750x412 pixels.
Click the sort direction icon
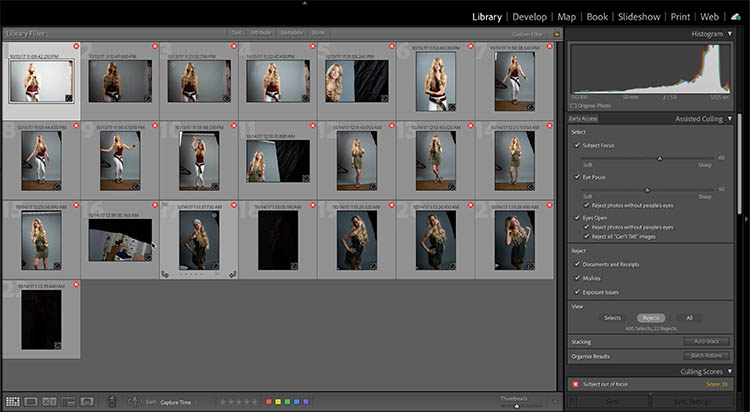(134, 401)
